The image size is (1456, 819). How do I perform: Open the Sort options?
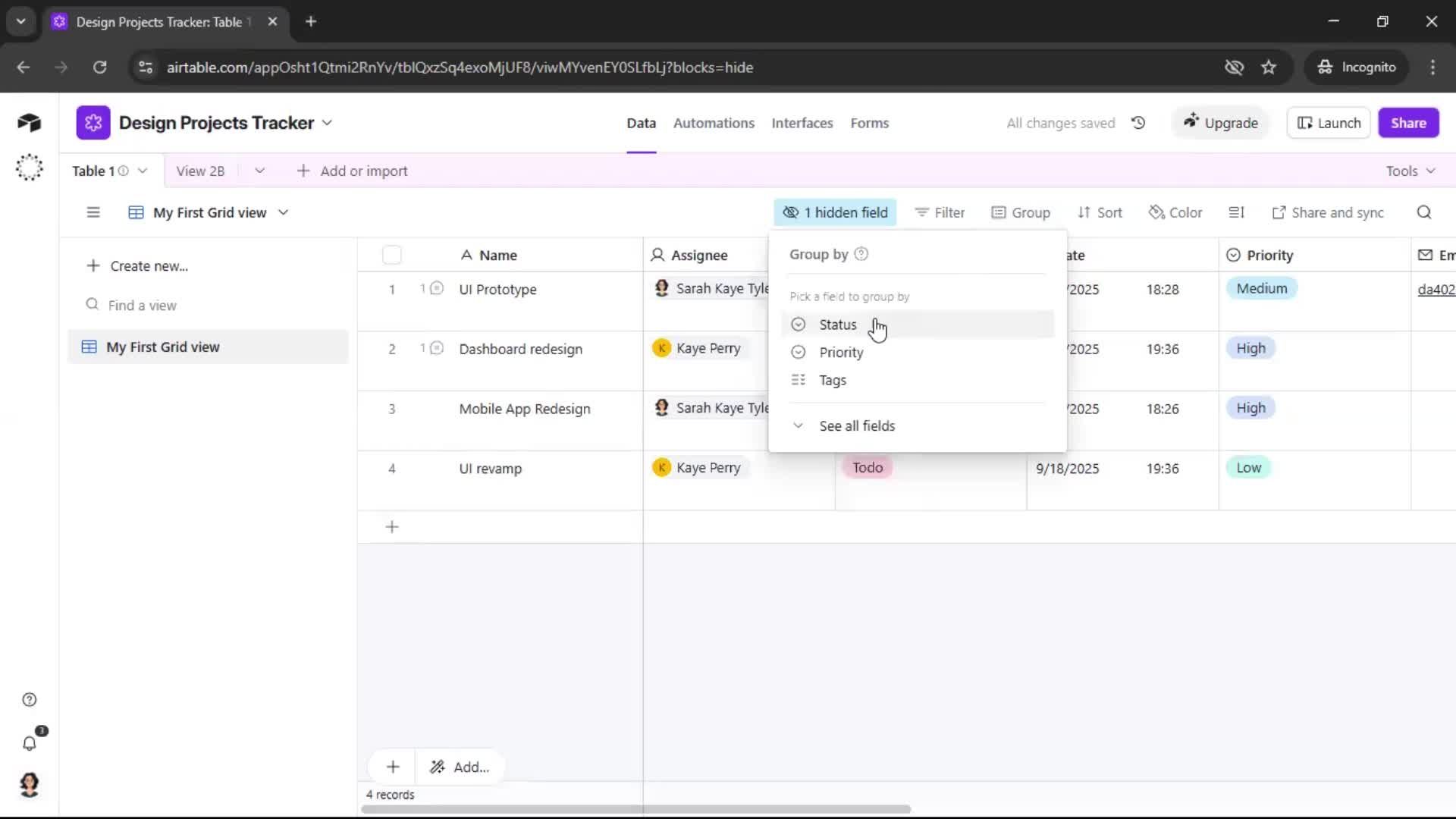pos(1100,212)
